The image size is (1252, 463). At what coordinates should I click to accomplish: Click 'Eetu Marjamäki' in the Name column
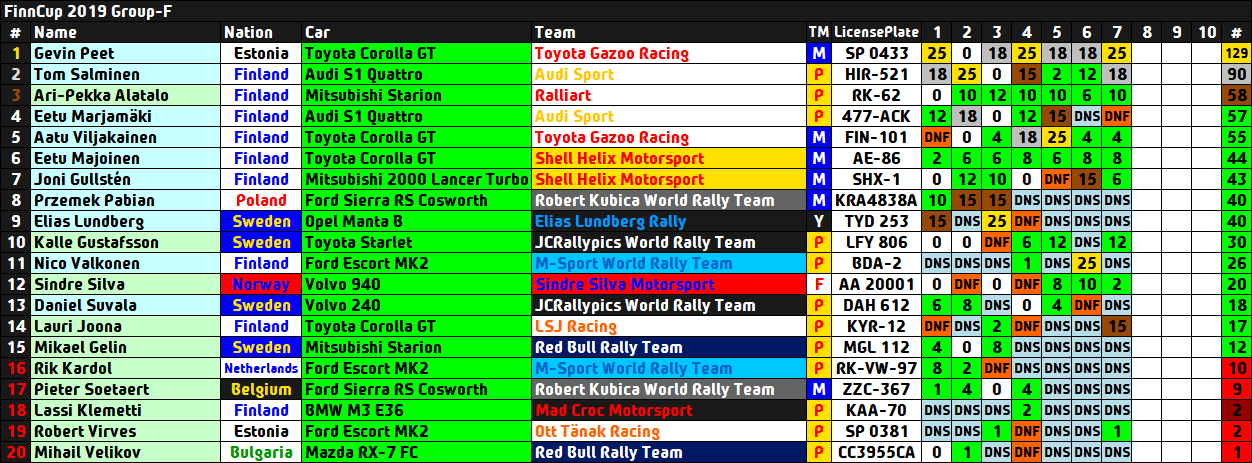click(125, 116)
